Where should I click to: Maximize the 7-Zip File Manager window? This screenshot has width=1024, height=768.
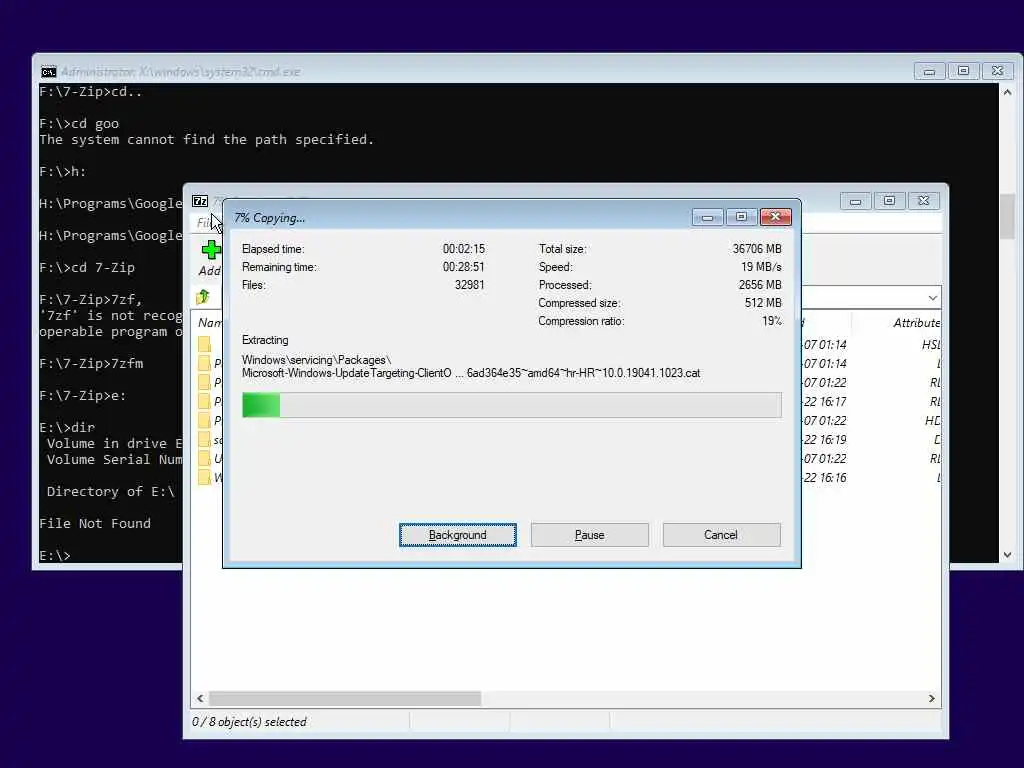(x=889, y=201)
